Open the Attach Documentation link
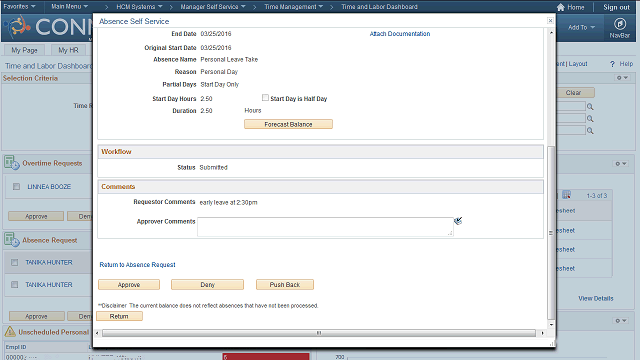 point(400,34)
